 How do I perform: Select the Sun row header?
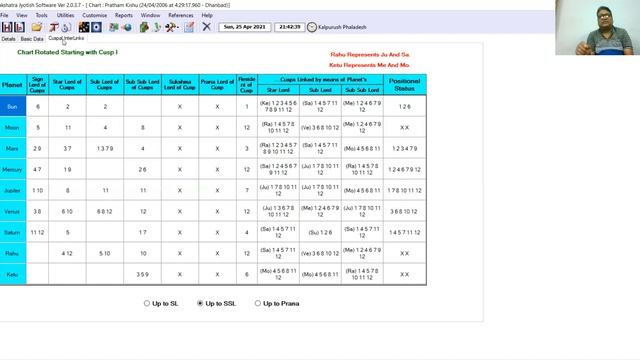point(13,106)
